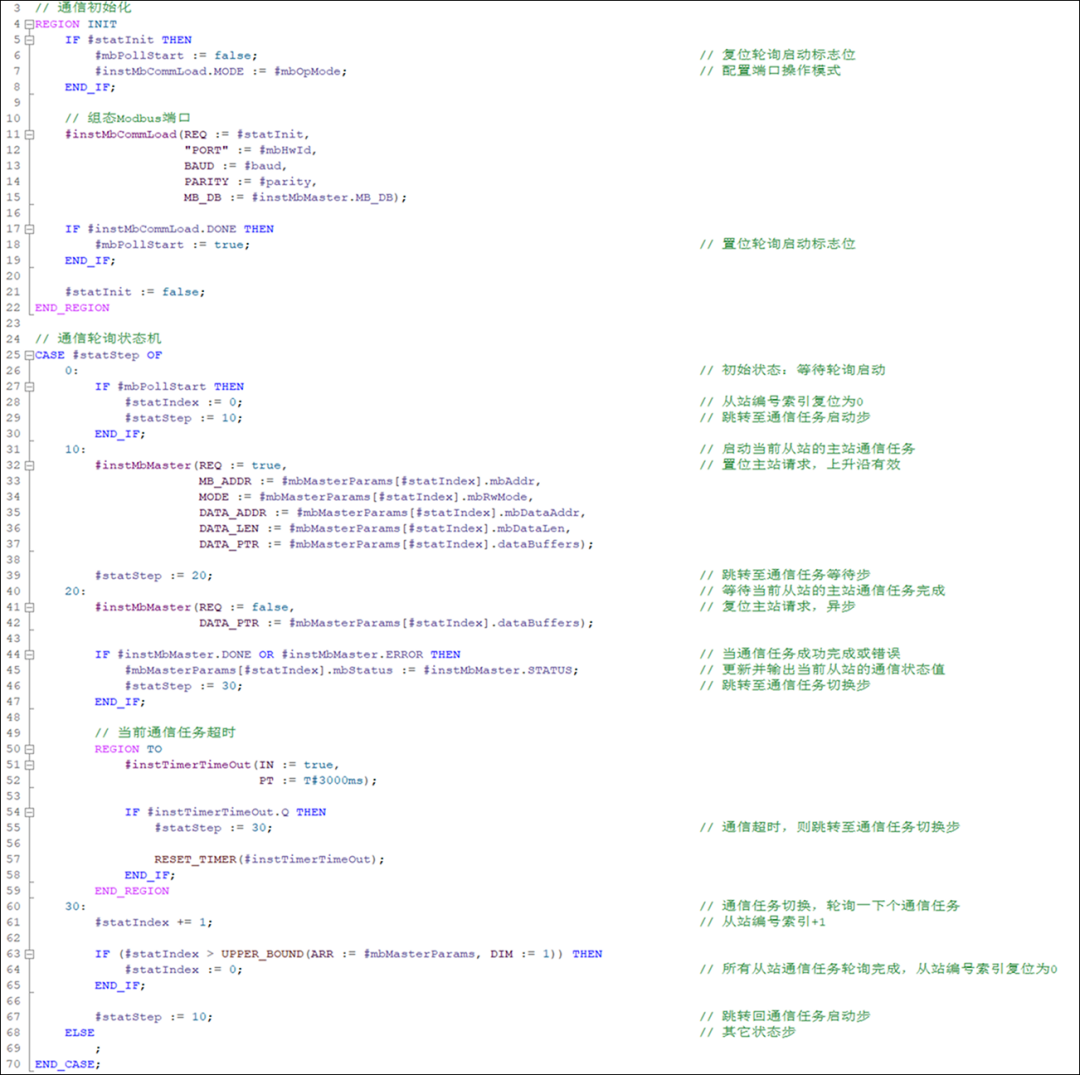
Task: Click '#mbPollStart := false;' on line 6
Action: coord(176,56)
